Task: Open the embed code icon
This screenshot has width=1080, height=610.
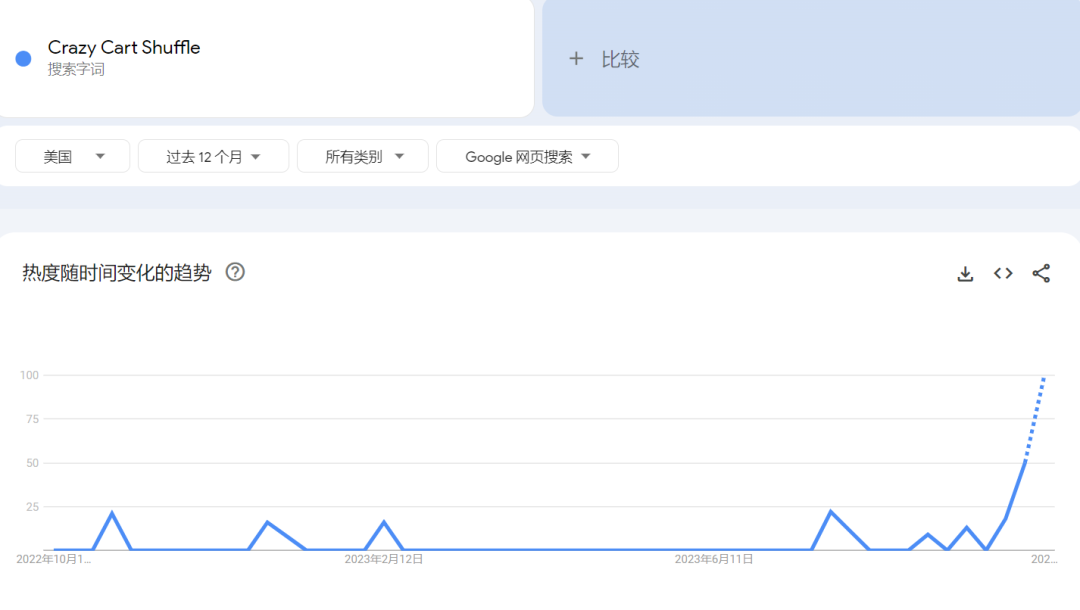Action: pyautogui.click(x=1003, y=273)
